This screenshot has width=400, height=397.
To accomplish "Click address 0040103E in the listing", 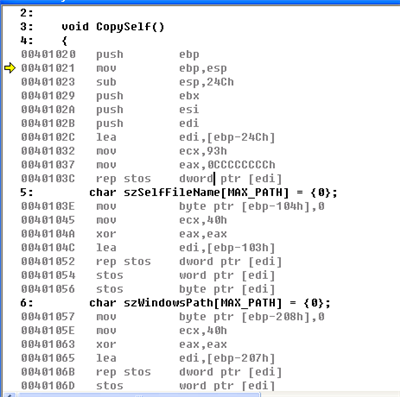I will 48,206.
